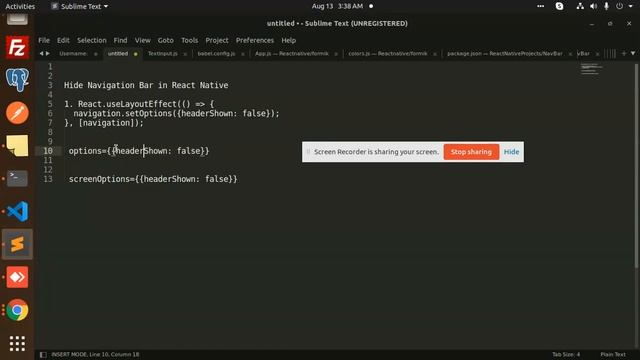The height and width of the screenshot is (360, 640).
Task: Toggle side bar icon in status bar
Action: (x=43, y=355)
